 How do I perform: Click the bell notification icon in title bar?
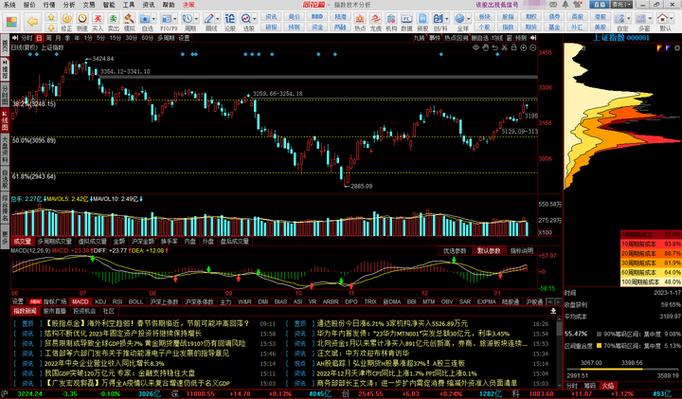pos(565,4)
